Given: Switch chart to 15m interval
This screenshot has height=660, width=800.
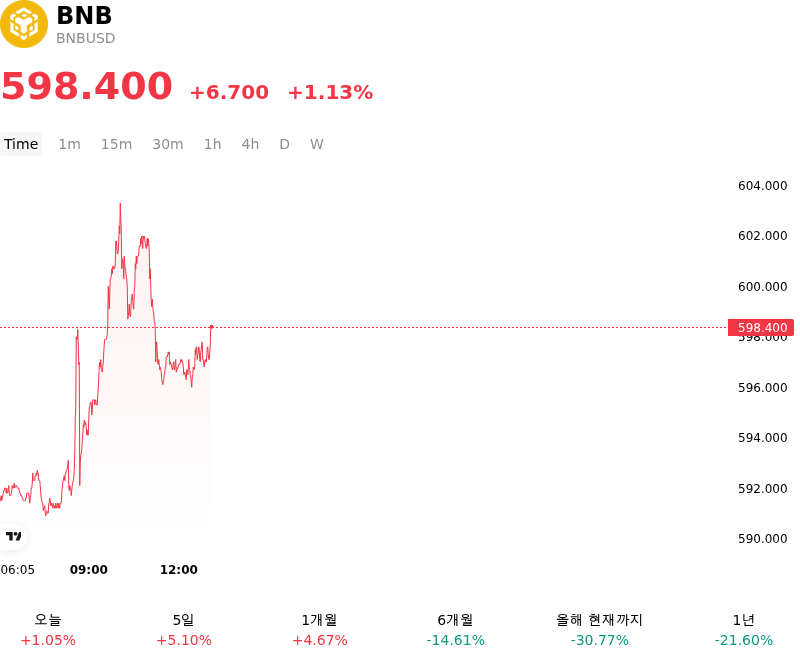Looking at the screenshot, I should 116,144.
